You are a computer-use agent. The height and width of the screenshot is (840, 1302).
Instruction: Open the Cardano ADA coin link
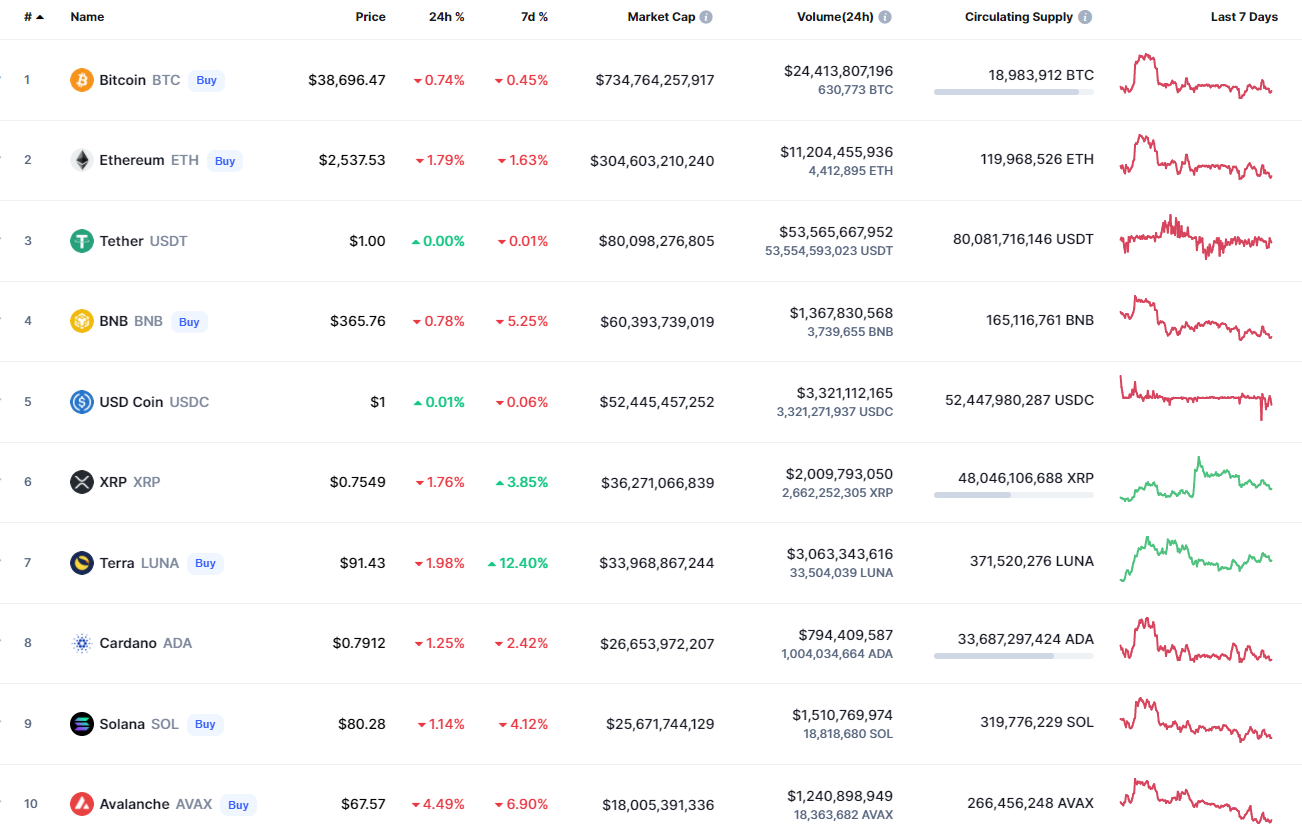(x=145, y=643)
